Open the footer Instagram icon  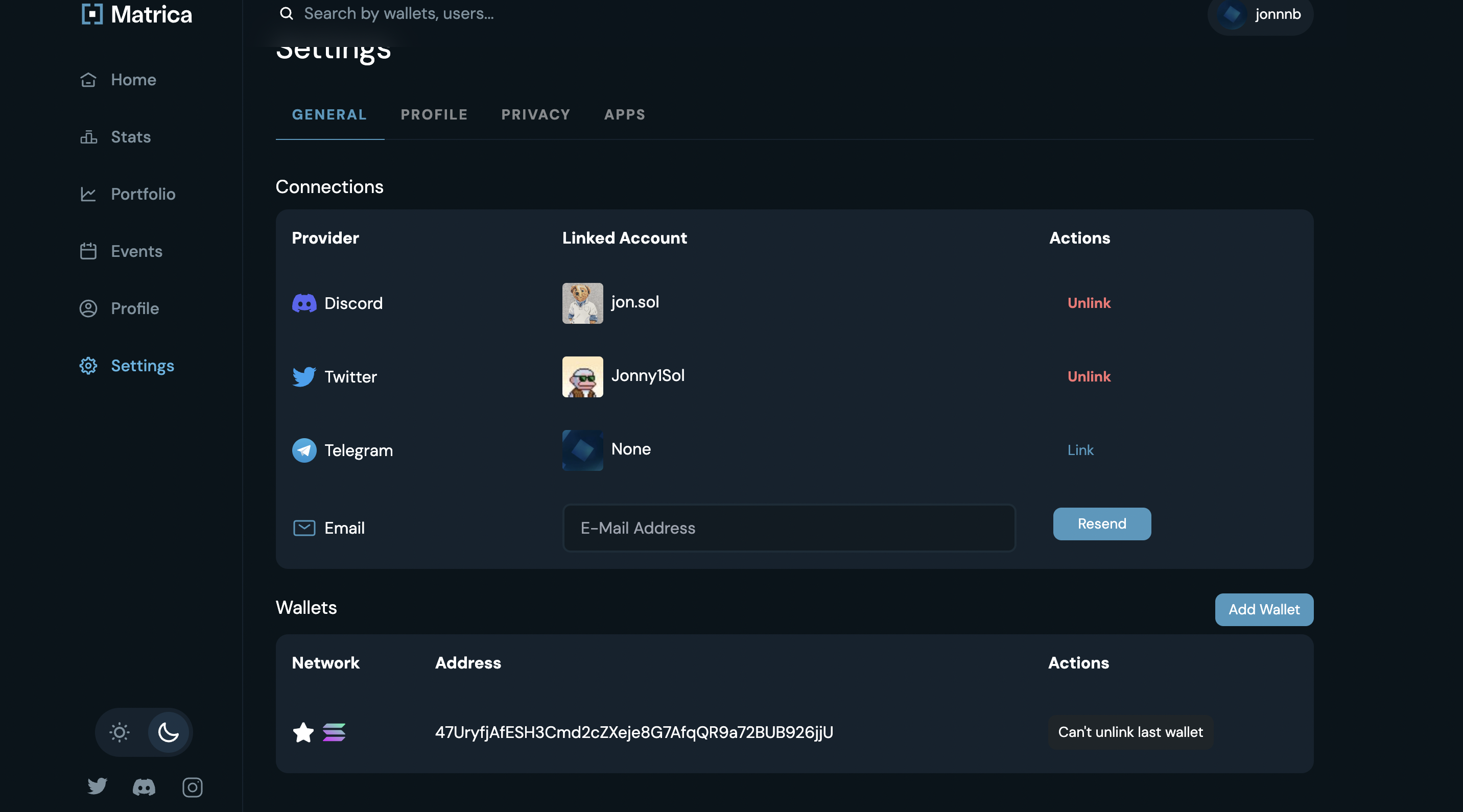pos(192,787)
